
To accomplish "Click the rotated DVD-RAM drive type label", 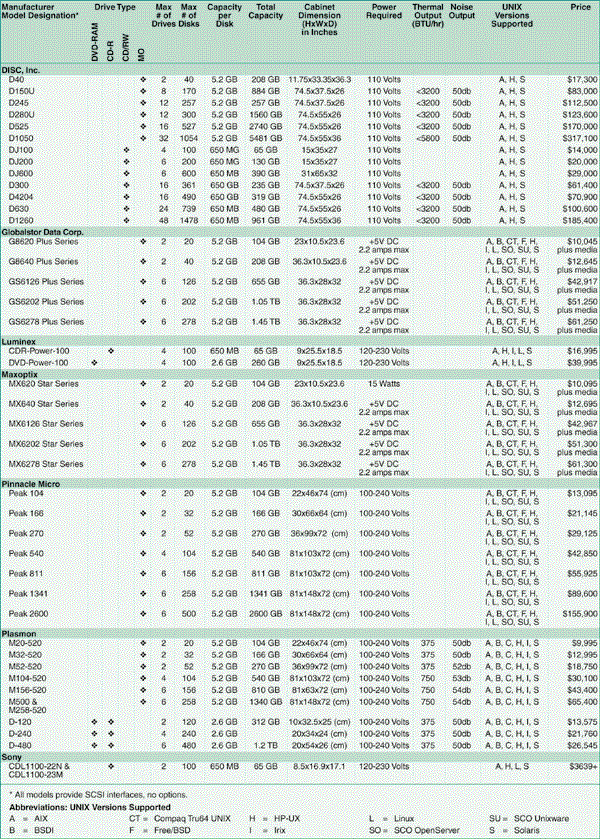I will coord(95,42).
